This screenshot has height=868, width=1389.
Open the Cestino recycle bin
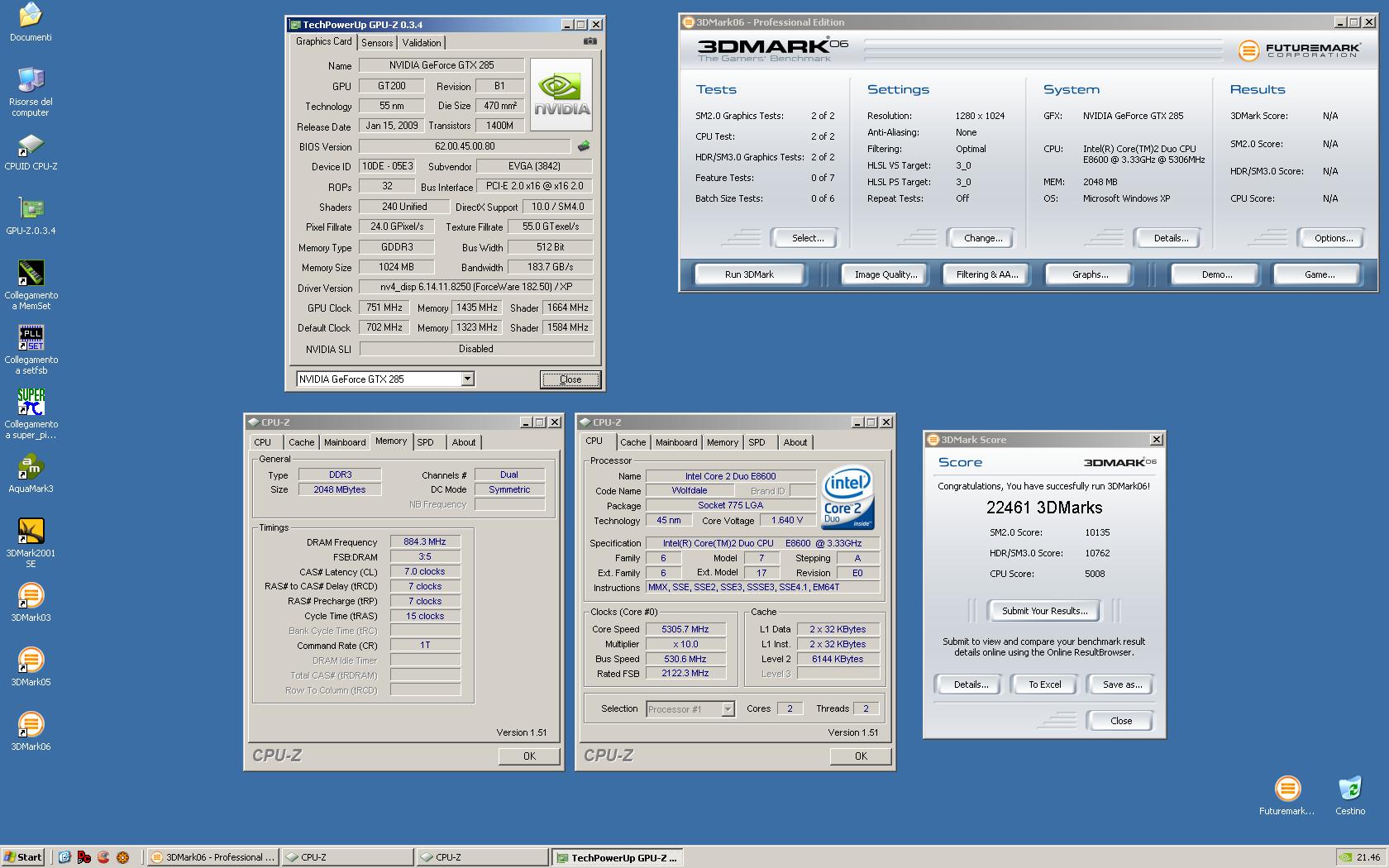coord(1349,789)
